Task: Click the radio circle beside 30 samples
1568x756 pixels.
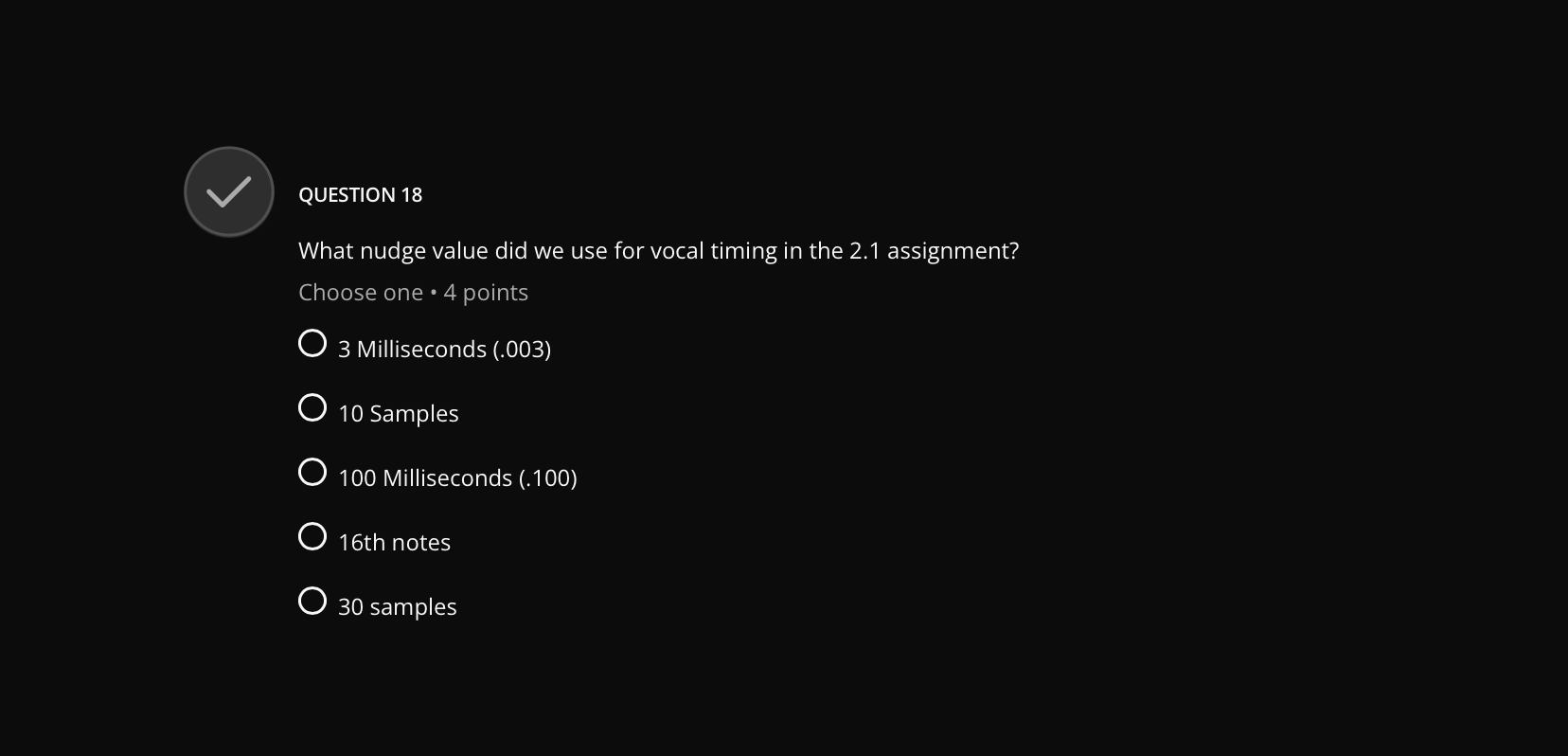Action: click(x=311, y=601)
